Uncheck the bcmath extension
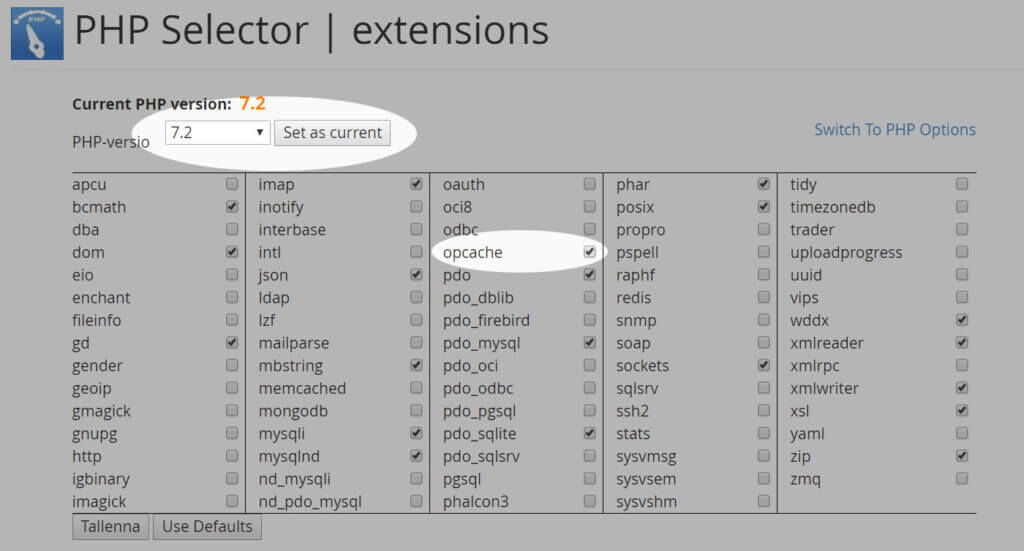 pos(232,207)
